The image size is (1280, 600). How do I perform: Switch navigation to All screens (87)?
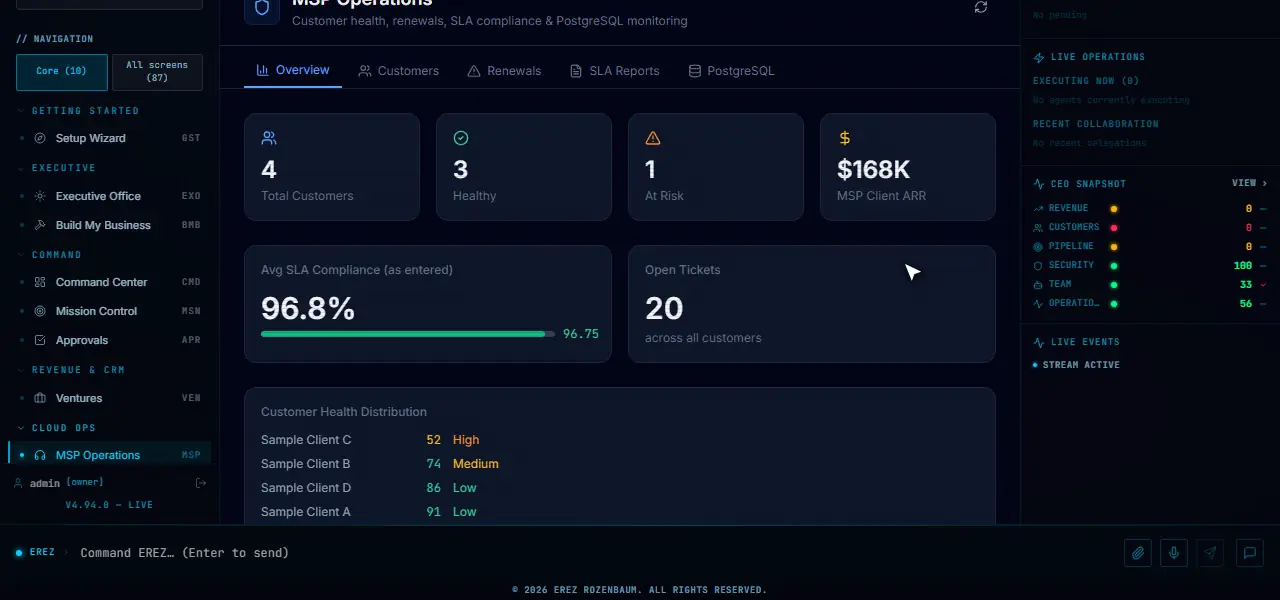tap(157, 72)
